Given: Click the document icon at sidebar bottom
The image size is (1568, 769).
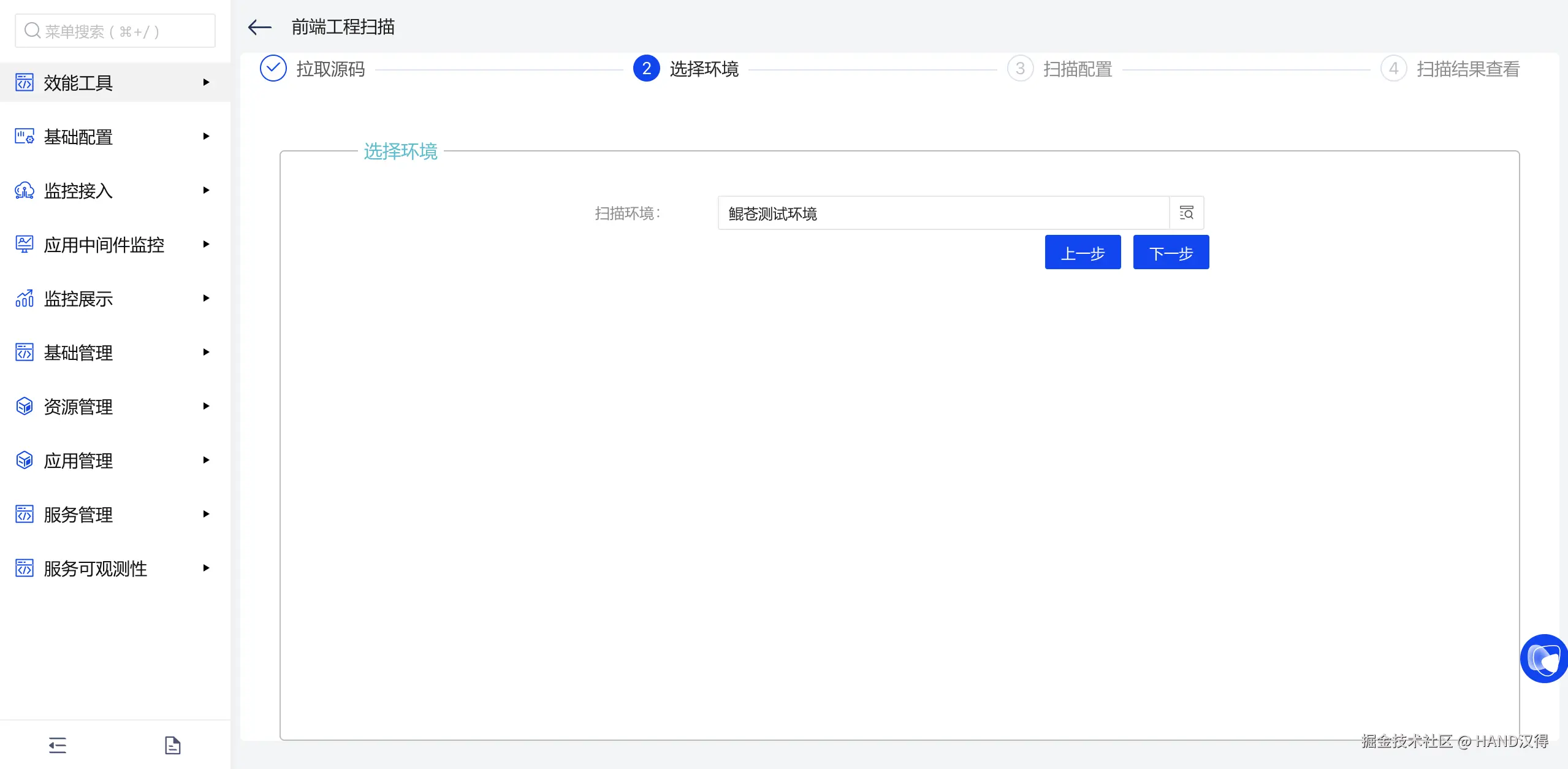Looking at the screenshot, I should 173,745.
